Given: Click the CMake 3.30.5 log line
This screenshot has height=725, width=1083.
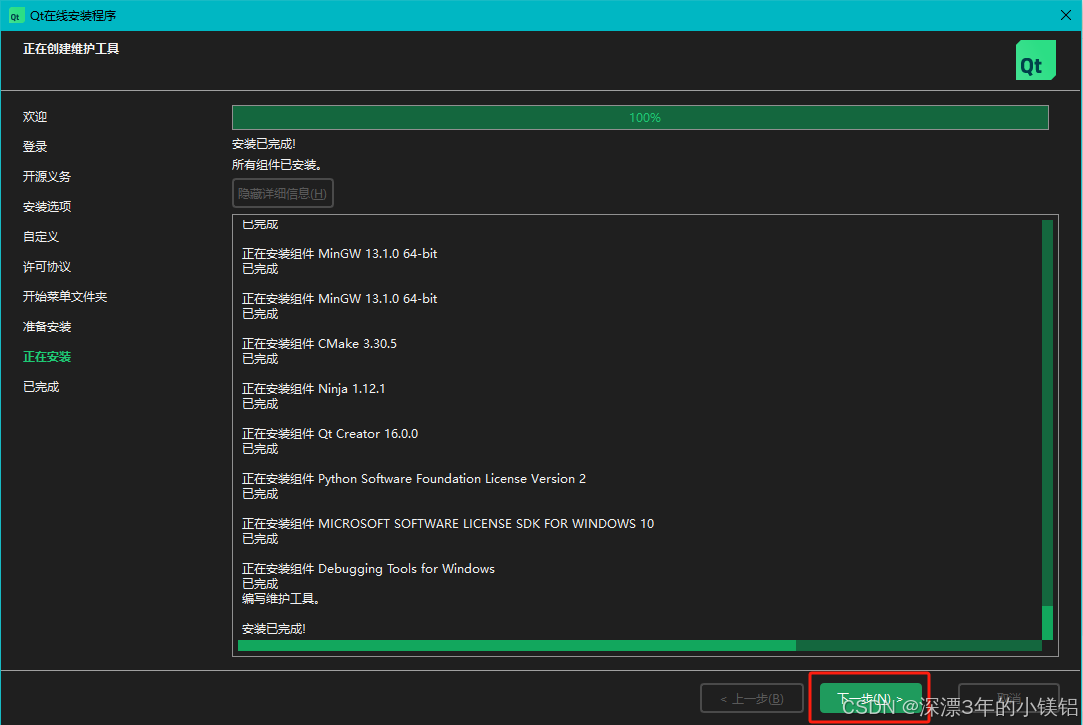Looking at the screenshot, I should (319, 344).
